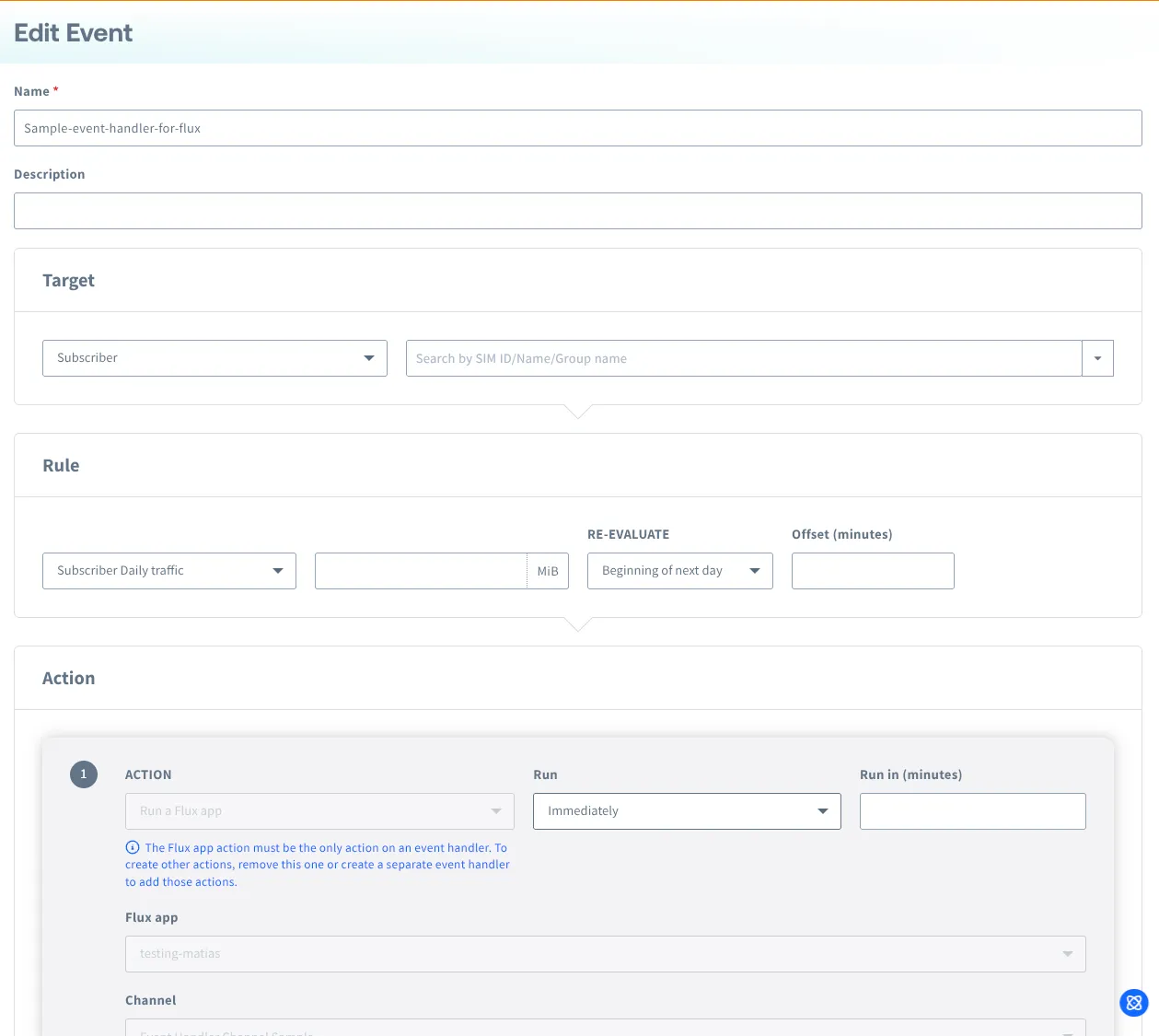Screen dimensions: 1159x1036
Task: Click the Description input field
Action: pos(578,211)
